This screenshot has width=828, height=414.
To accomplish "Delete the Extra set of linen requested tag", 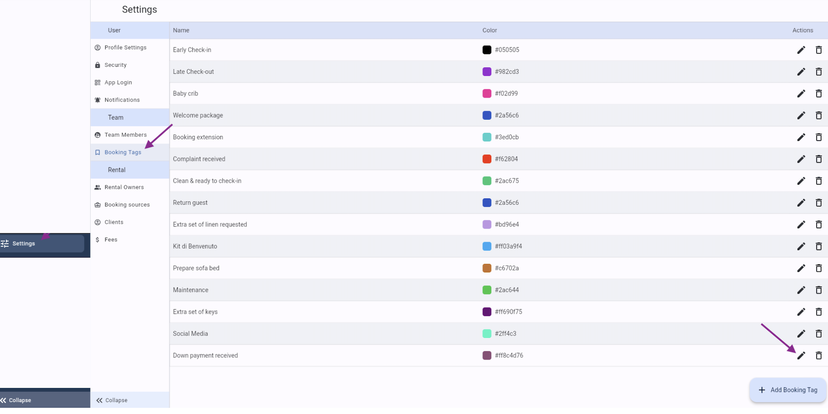I will click(818, 224).
